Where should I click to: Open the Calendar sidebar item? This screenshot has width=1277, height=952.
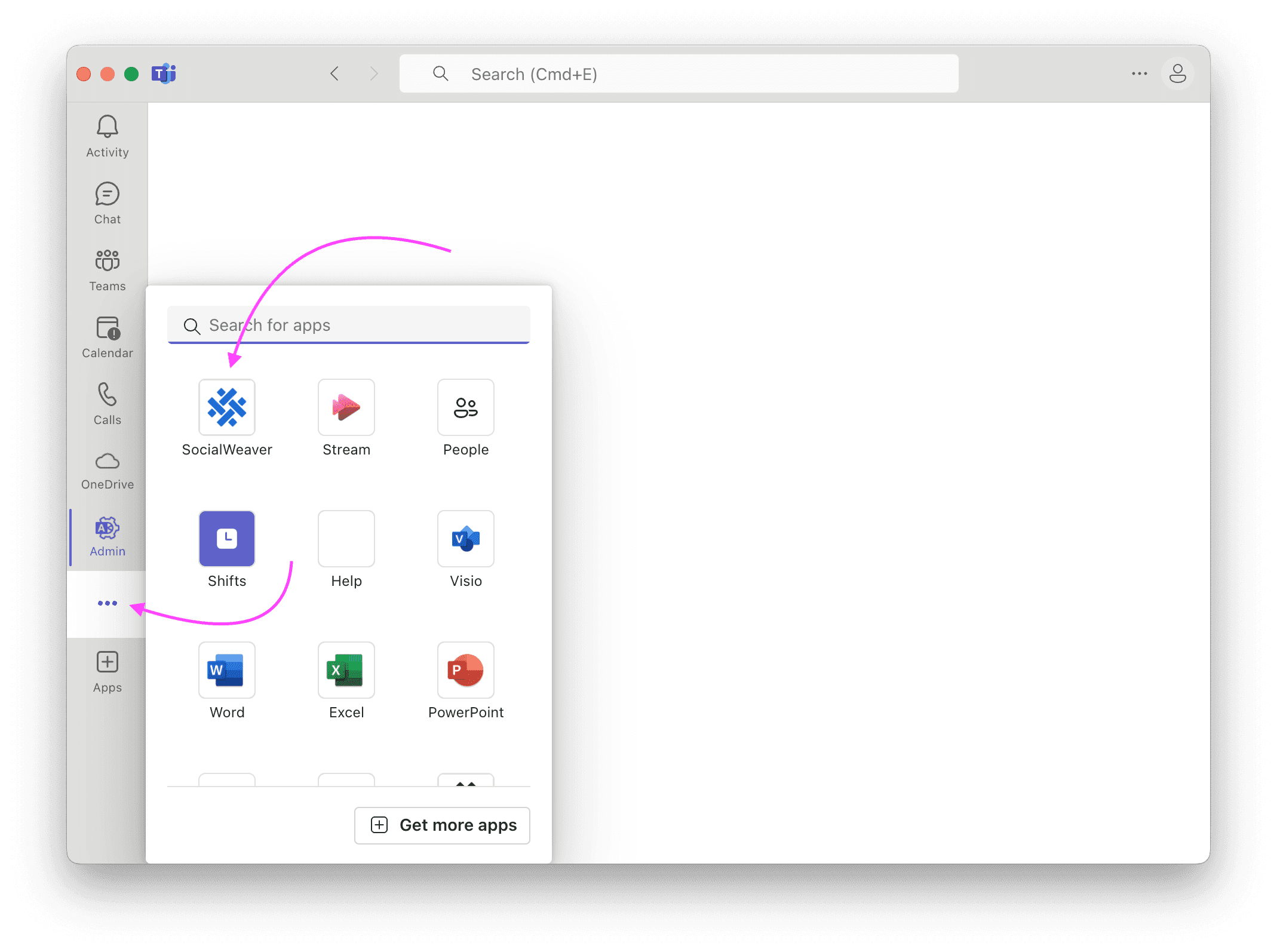pyautogui.click(x=108, y=337)
